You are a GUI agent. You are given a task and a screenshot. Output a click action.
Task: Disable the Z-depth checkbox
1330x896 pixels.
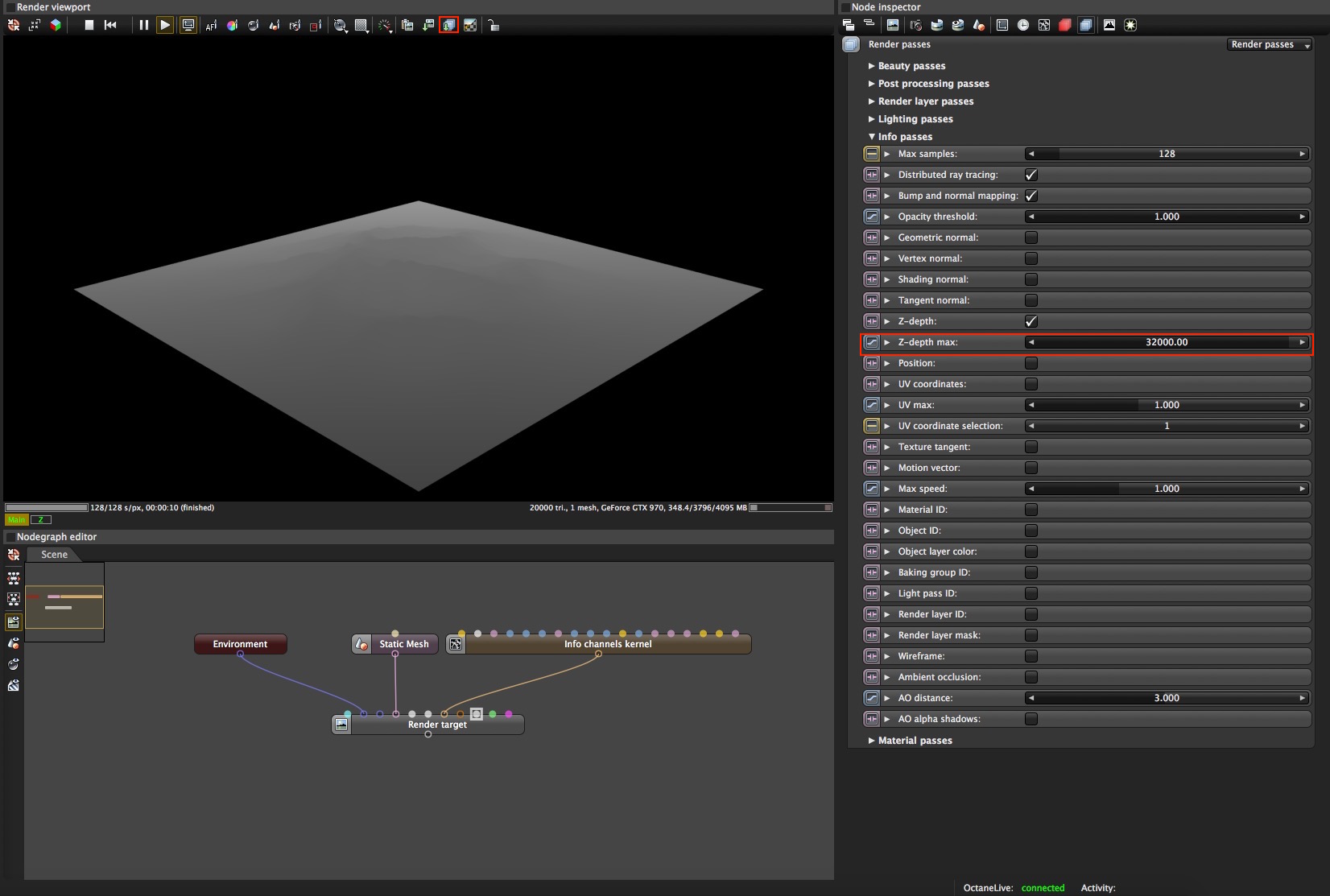tap(1031, 321)
